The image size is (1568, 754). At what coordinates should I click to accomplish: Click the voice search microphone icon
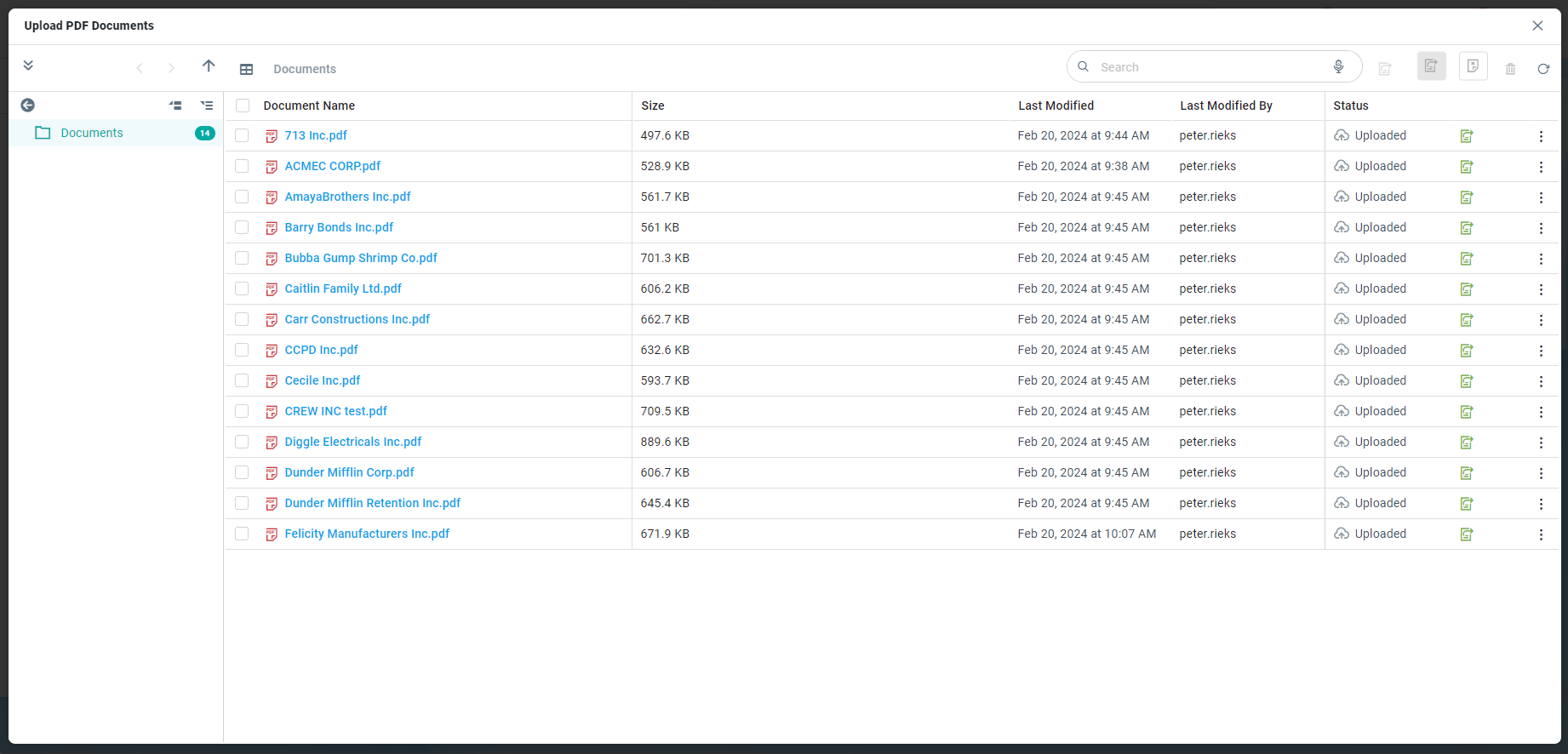1338,67
